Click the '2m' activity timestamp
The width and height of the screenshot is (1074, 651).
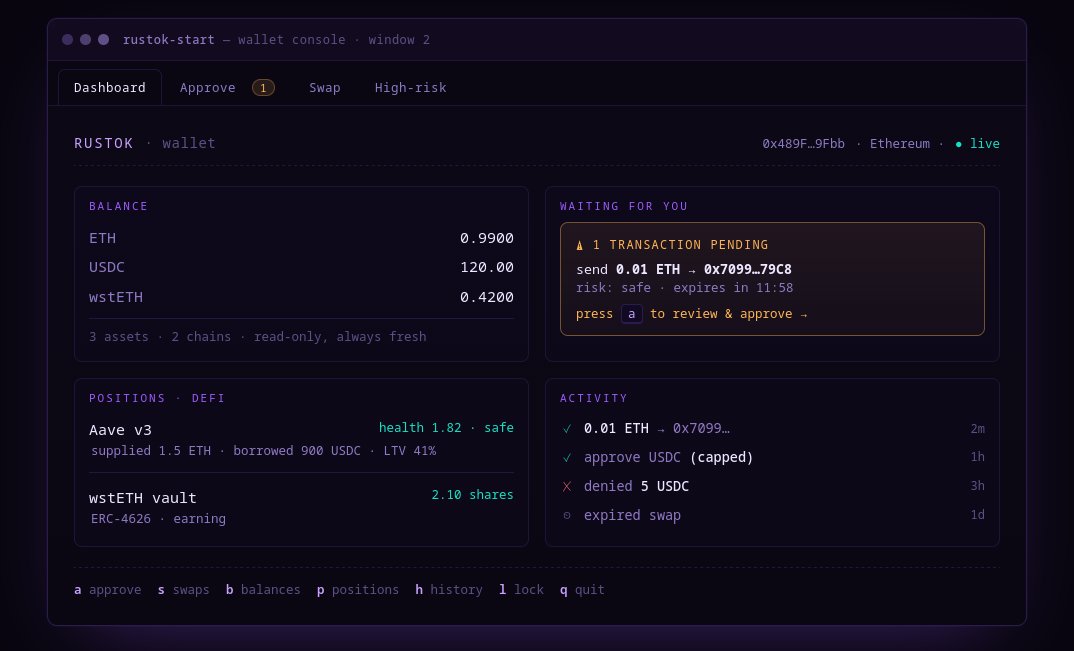tap(977, 429)
